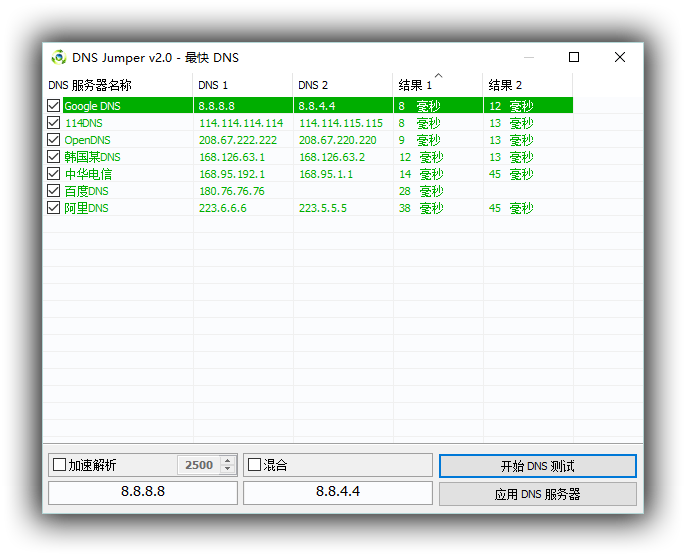Close the DNS Jumper window
686x556 pixels.
620,57
